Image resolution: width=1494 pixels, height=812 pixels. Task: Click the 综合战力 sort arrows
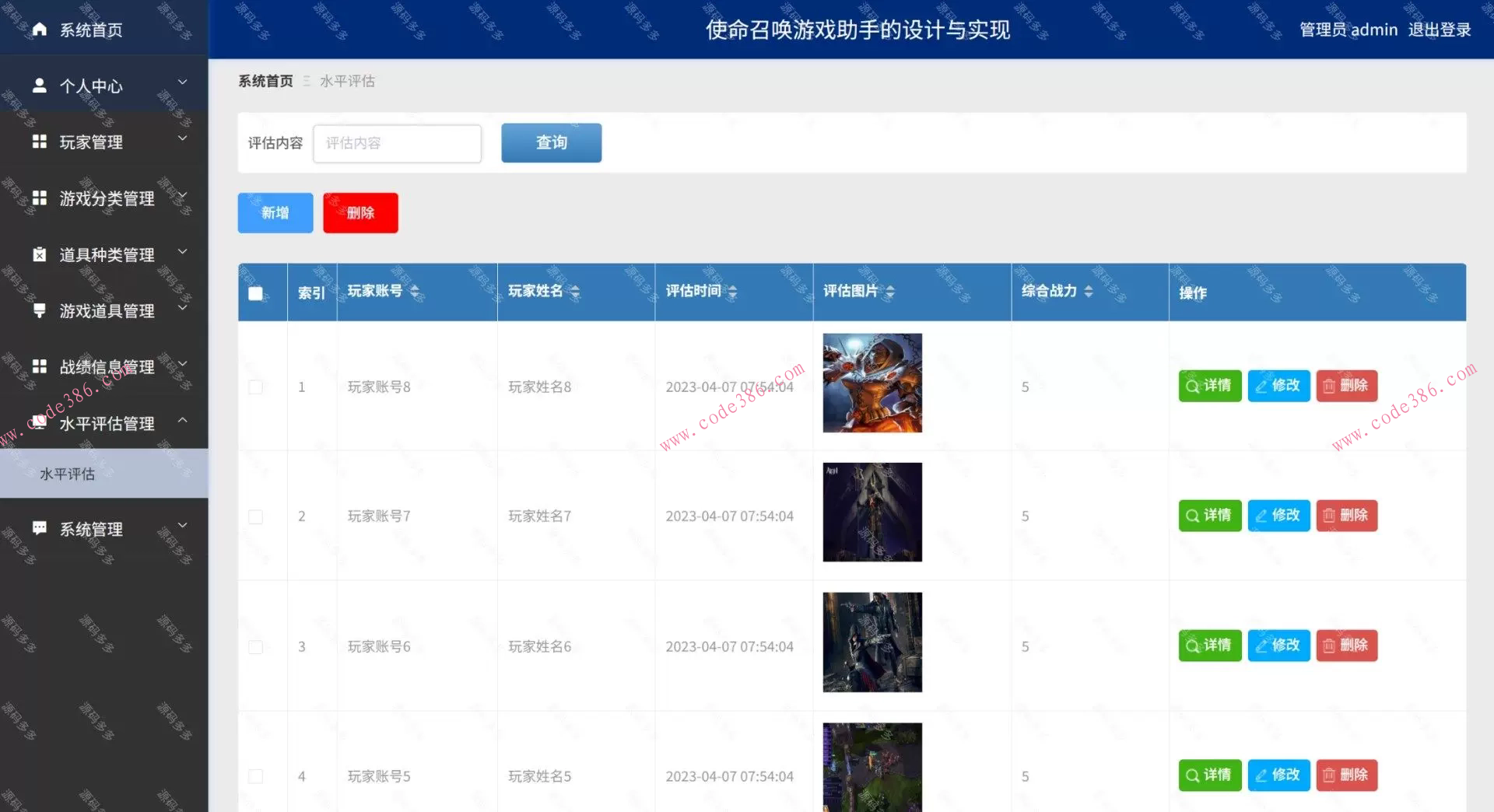[1088, 292]
